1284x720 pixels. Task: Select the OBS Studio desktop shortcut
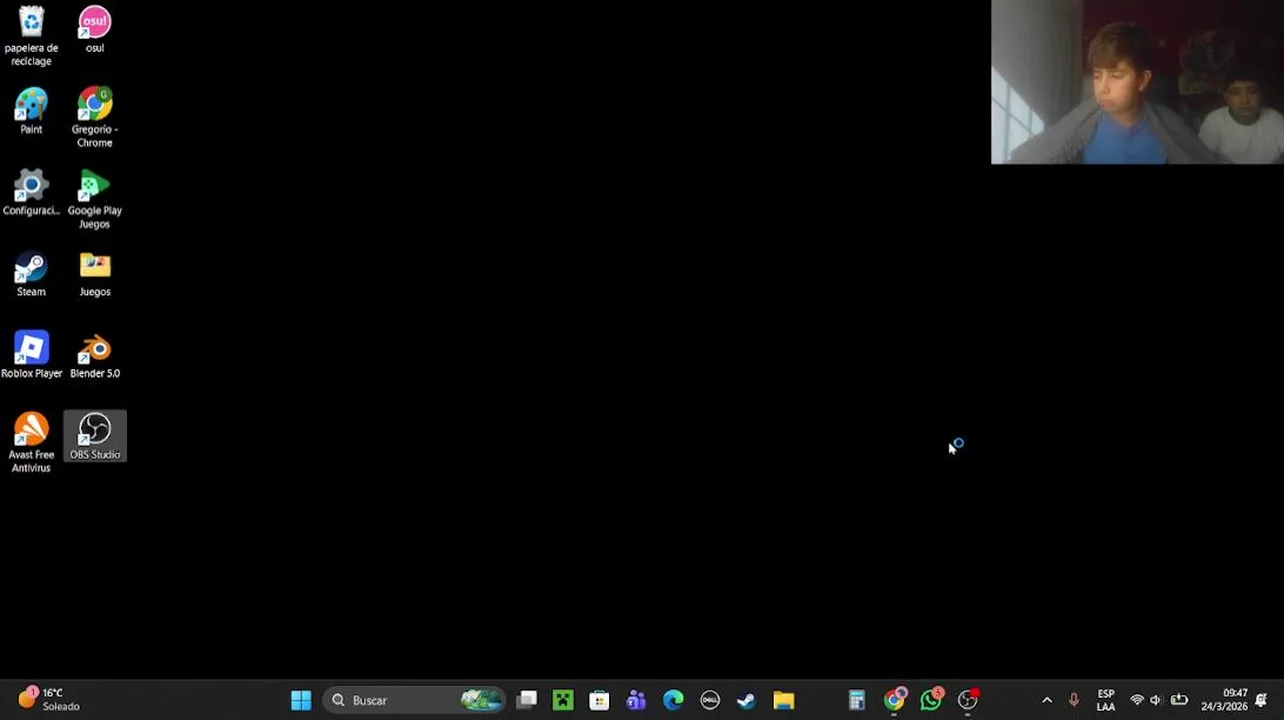coord(95,436)
